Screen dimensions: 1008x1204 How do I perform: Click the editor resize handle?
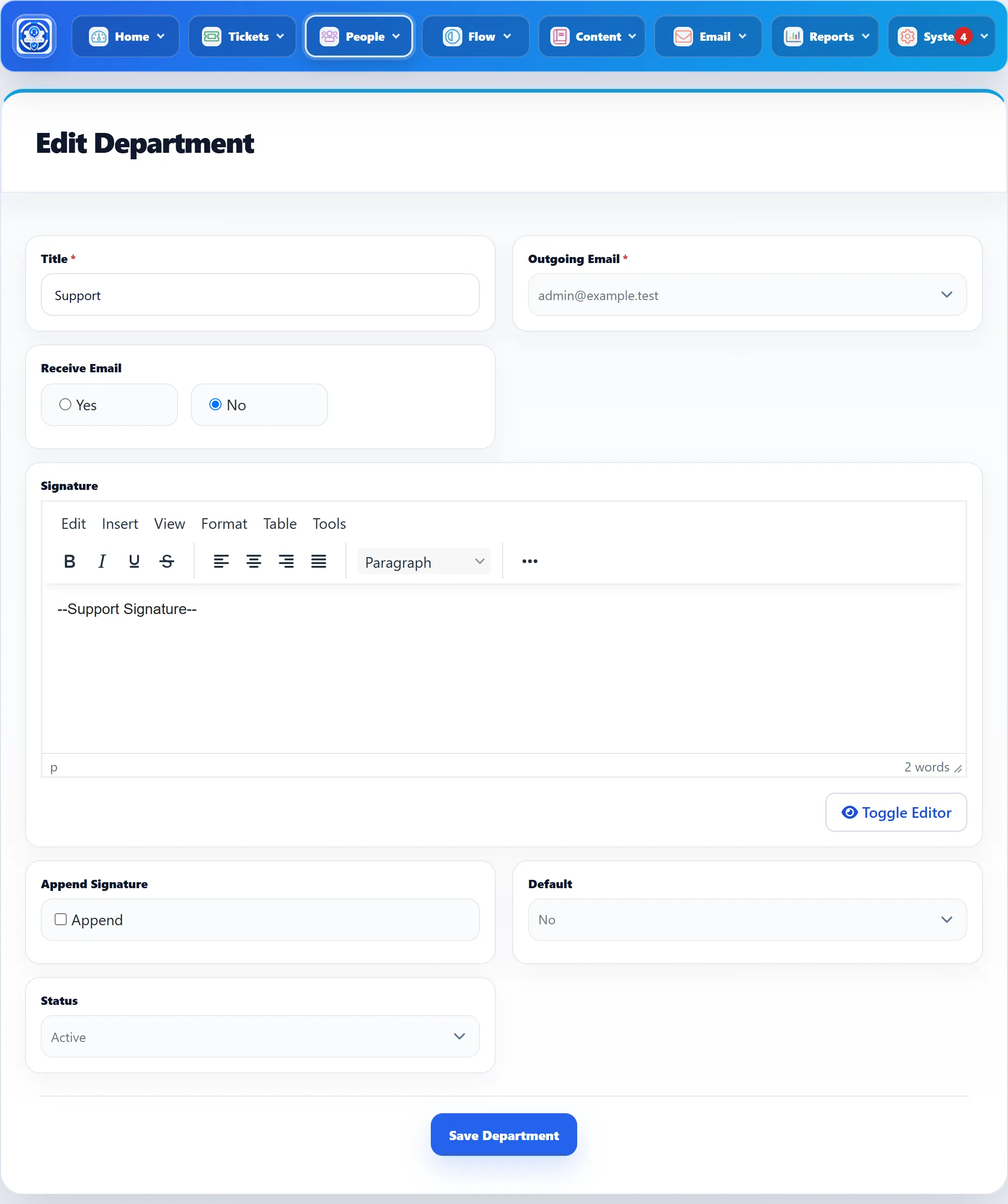pyautogui.click(x=958, y=768)
